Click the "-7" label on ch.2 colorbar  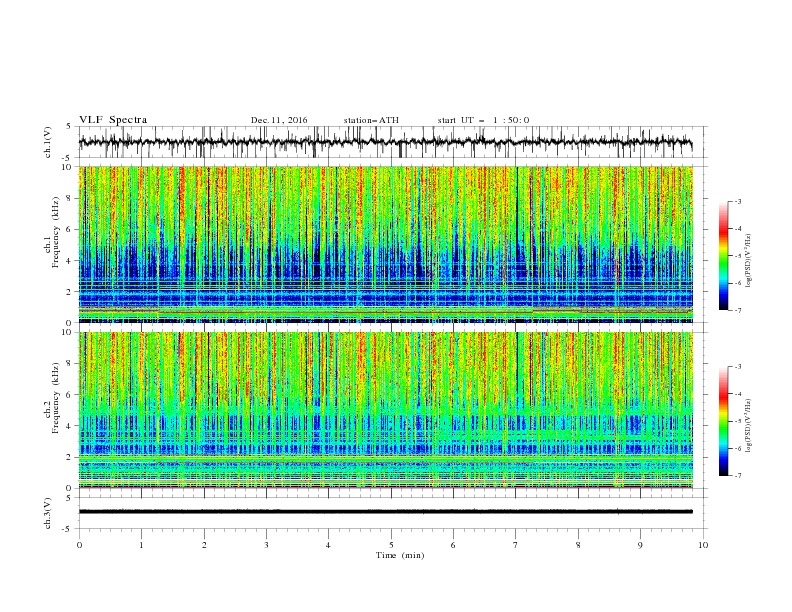pos(738,476)
